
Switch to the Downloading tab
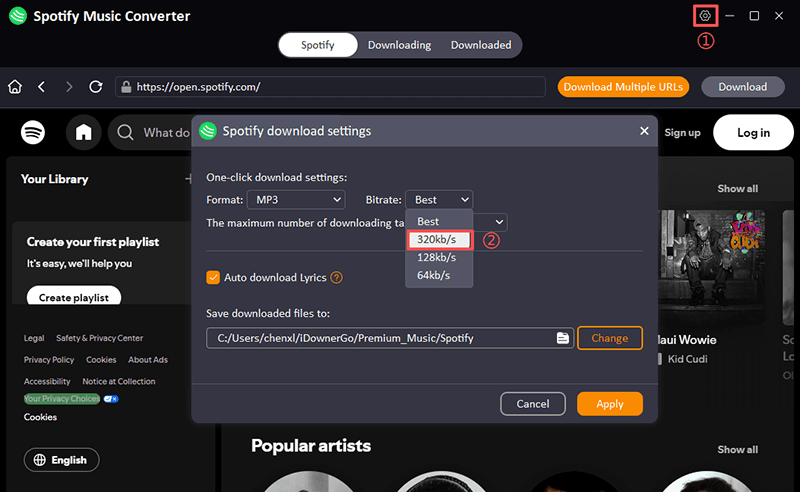point(399,45)
